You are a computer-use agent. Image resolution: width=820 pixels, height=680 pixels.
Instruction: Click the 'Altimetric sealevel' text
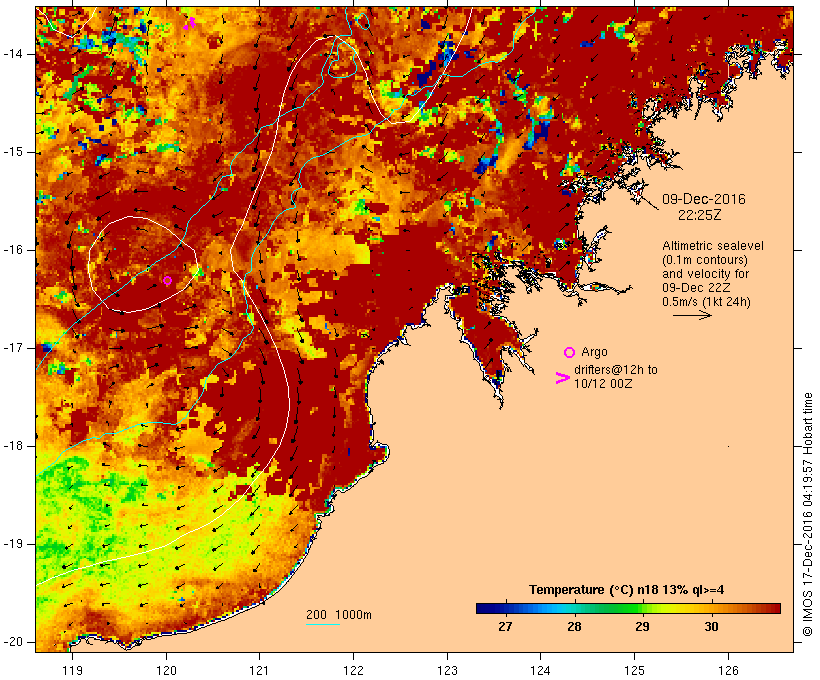(x=713, y=246)
